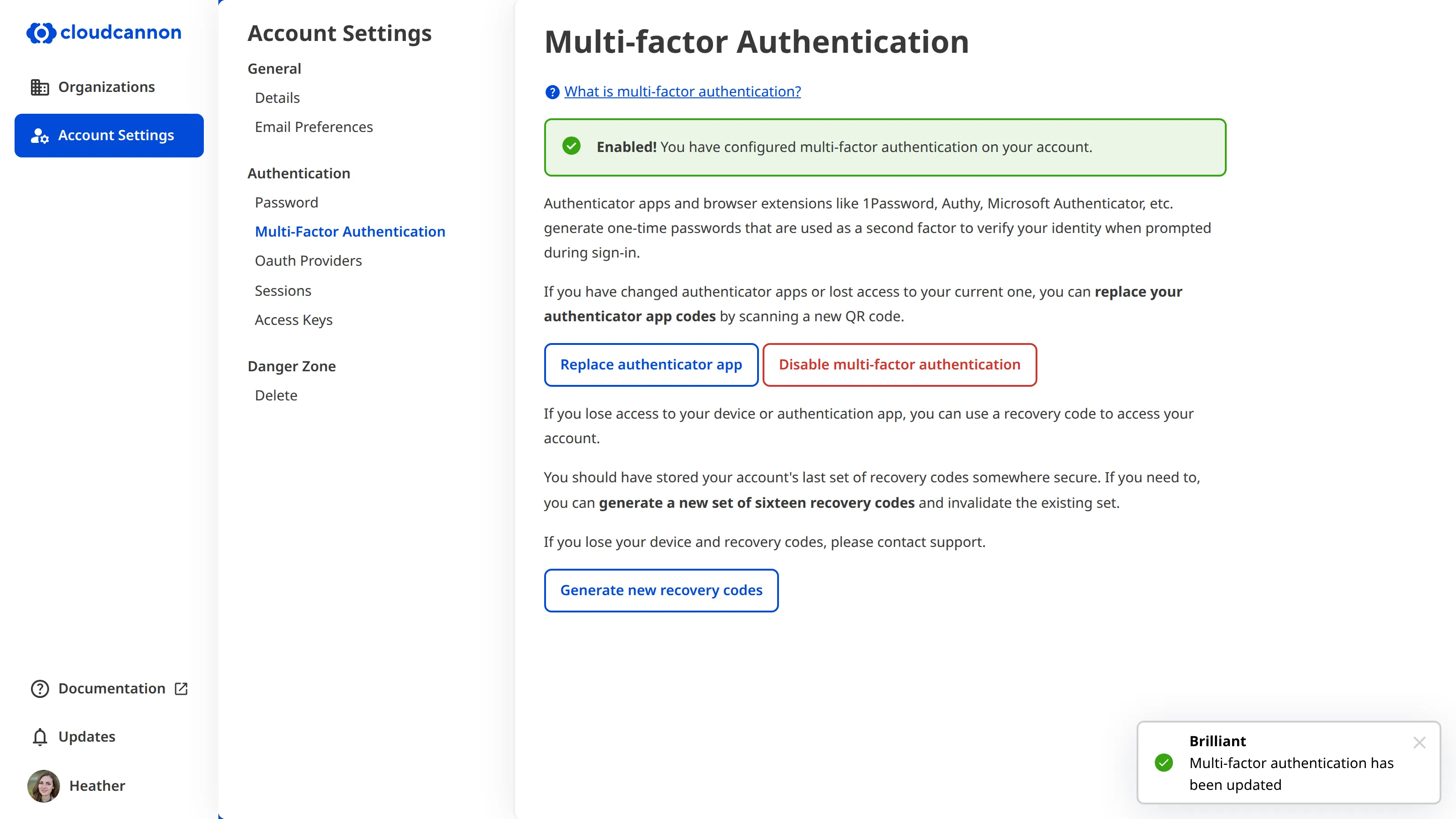1456x819 pixels.
Task: Click the blue question mark help icon
Action: pyautogui.click(x=552, y=91)
